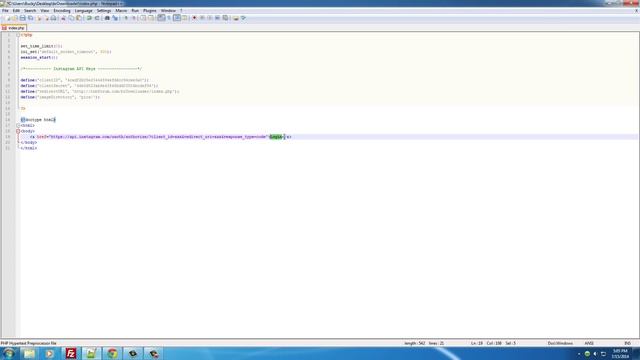
Task: Stop macro recording button
Action: [x=202, y=18]
